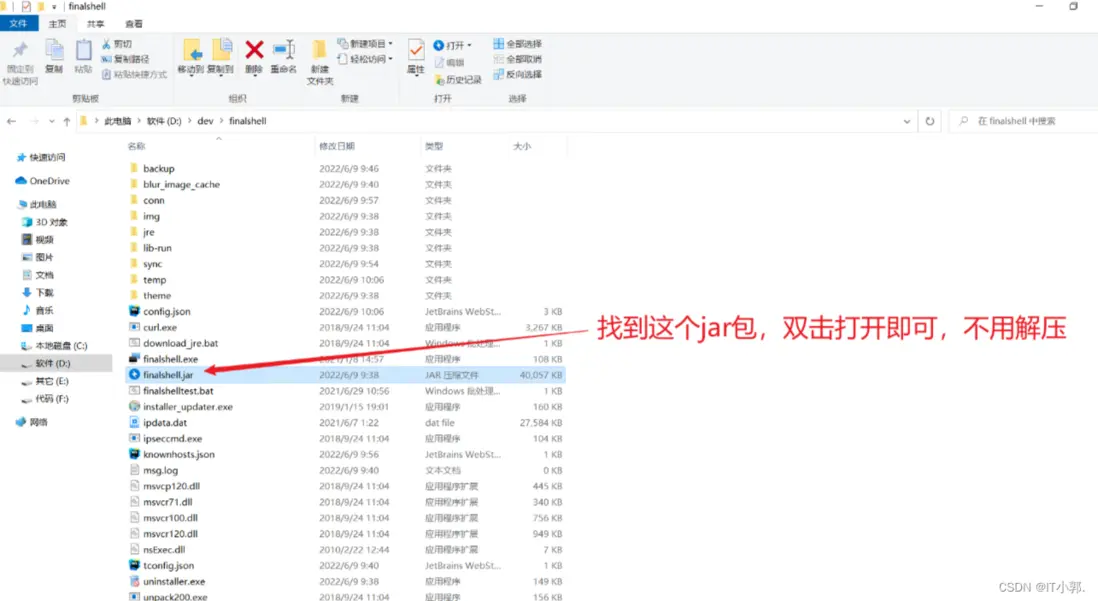Click the Properties checkmark icon
The image size is (1098, 601).
pos(416,50)
